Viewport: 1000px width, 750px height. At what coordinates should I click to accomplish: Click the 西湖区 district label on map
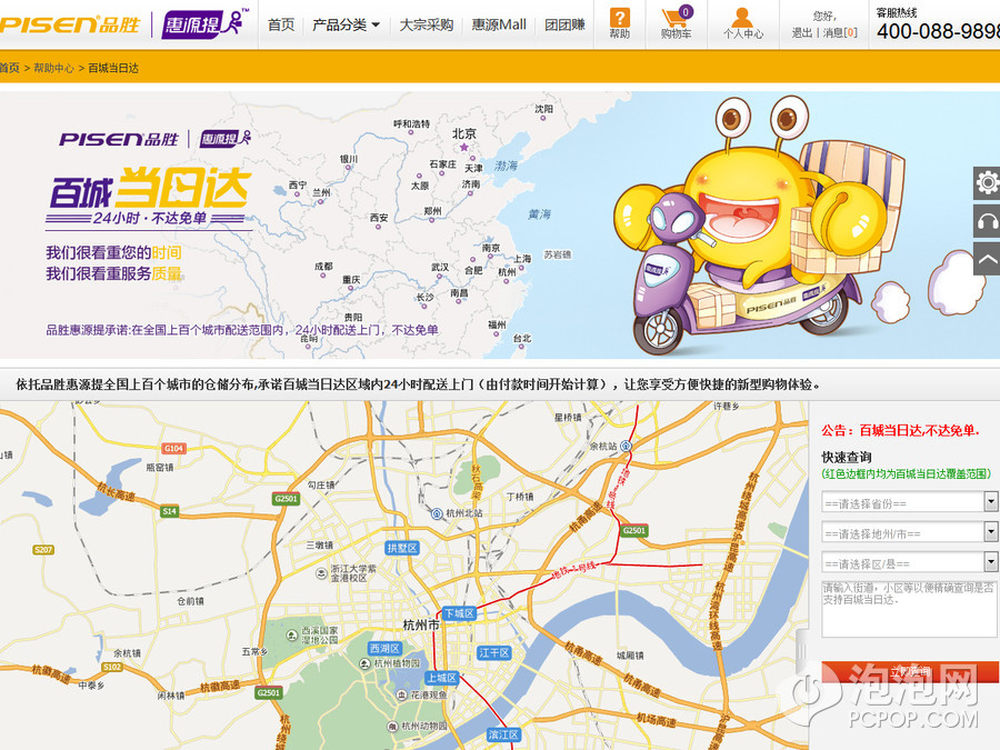click(x=385, y=648)
